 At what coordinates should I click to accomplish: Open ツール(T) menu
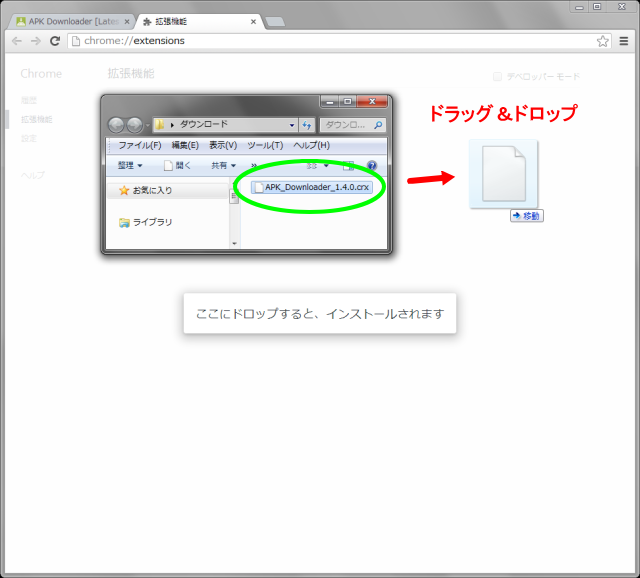(265, 145)
